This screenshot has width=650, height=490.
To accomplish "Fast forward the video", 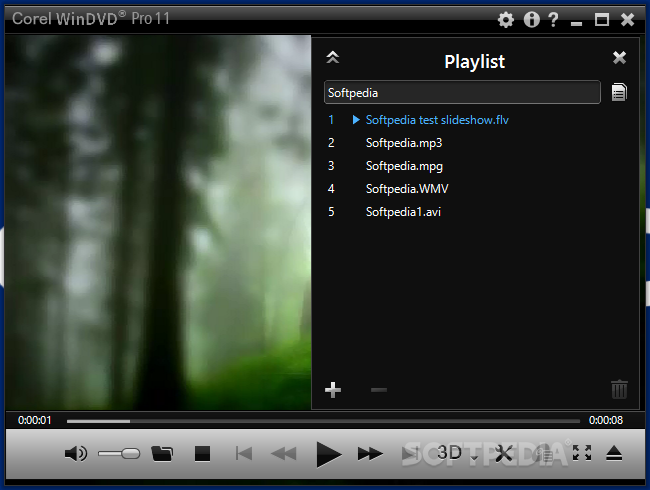I will [x=370, y=454].
